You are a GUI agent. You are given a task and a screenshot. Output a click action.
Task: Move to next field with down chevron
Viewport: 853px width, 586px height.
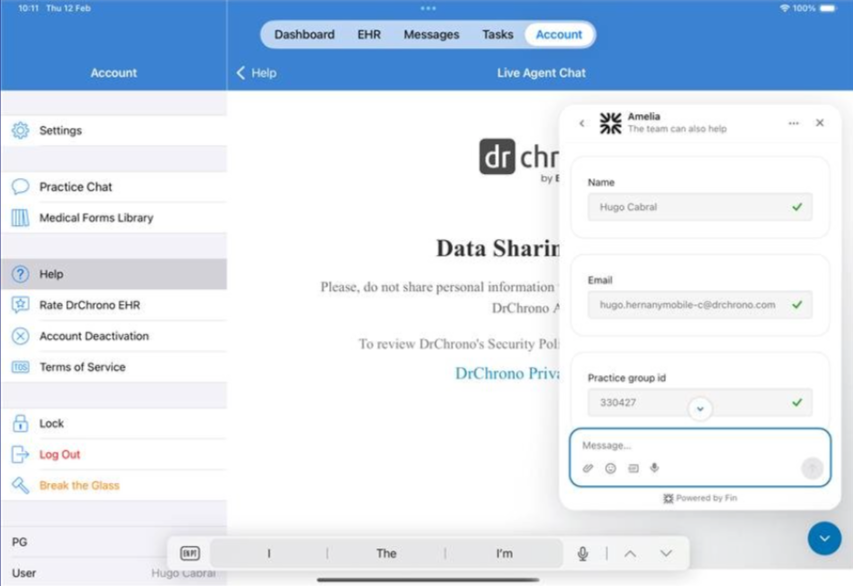pyautogui.click(x=666, y=553)
